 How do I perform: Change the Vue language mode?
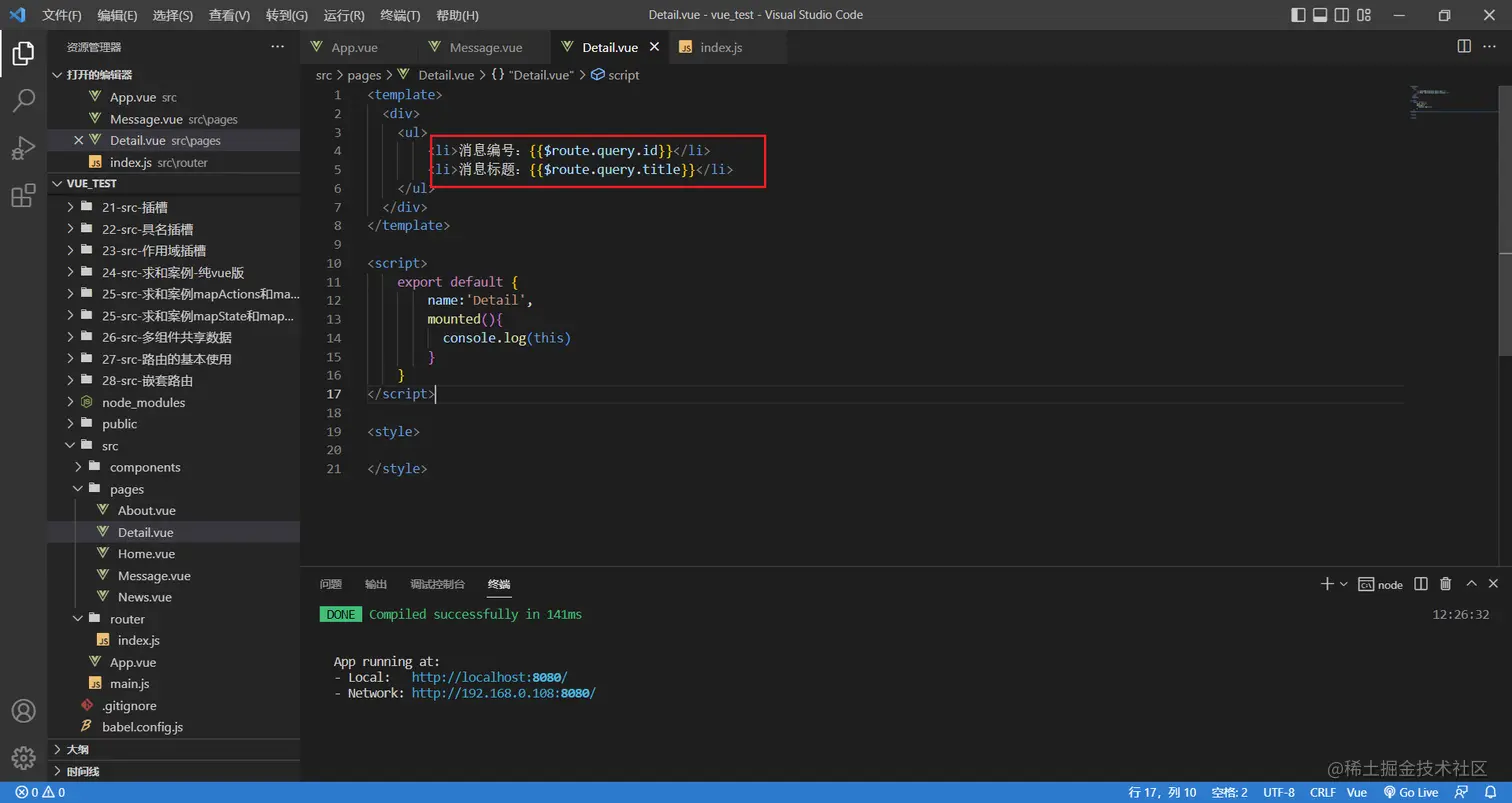1357,792
